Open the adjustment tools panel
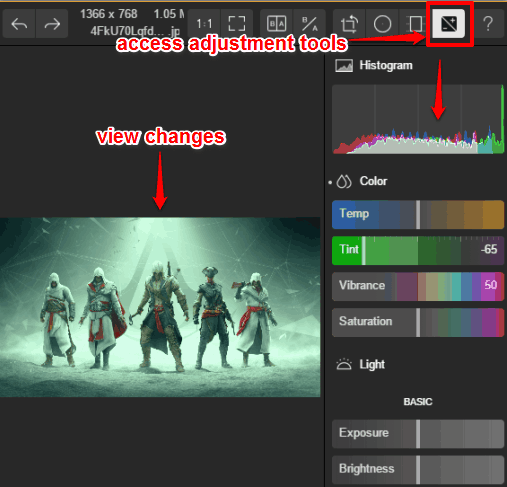The height and width of the screenshot is (487, 507). pyautogui.click(x=449, y=24)
